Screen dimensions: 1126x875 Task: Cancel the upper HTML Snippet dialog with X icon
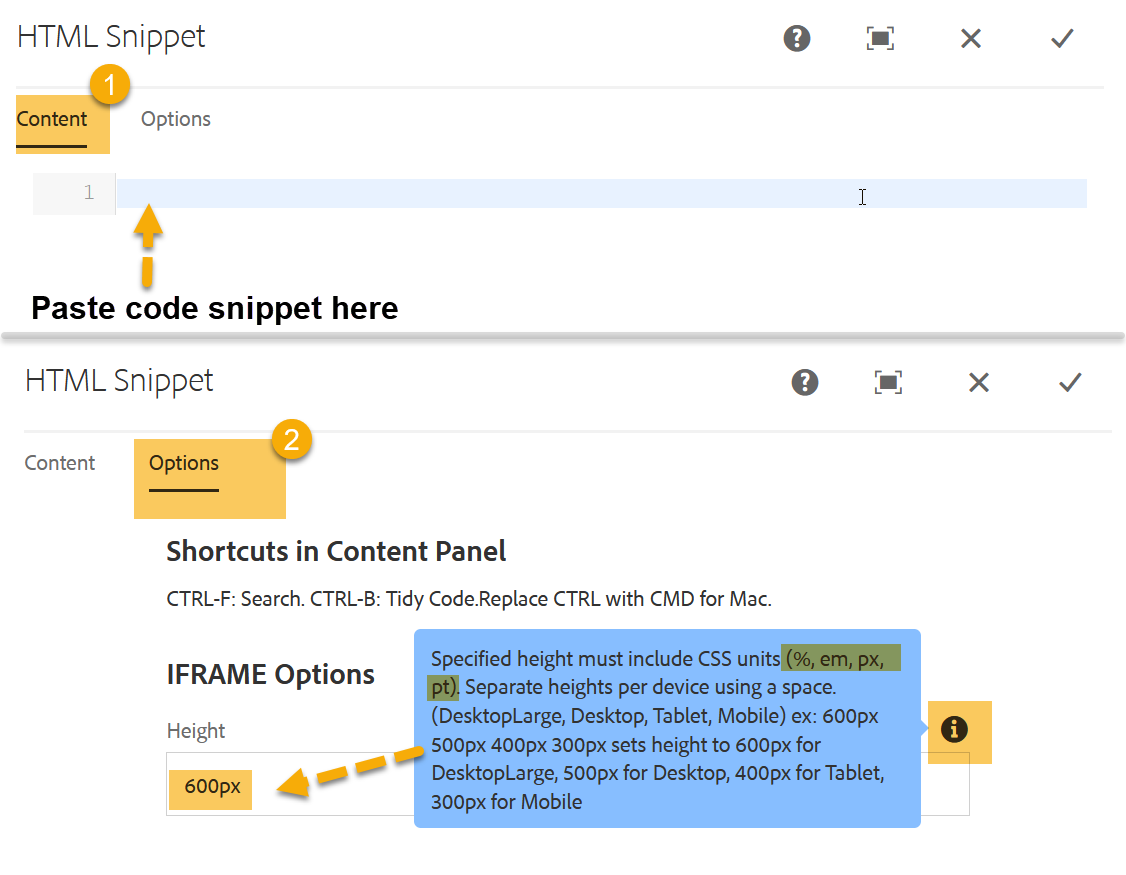point(971,38)
